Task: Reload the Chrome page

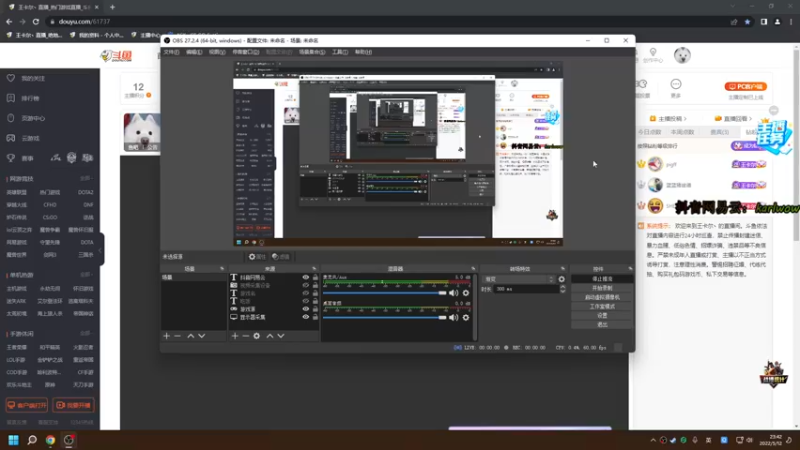Action: coord(36,21)
